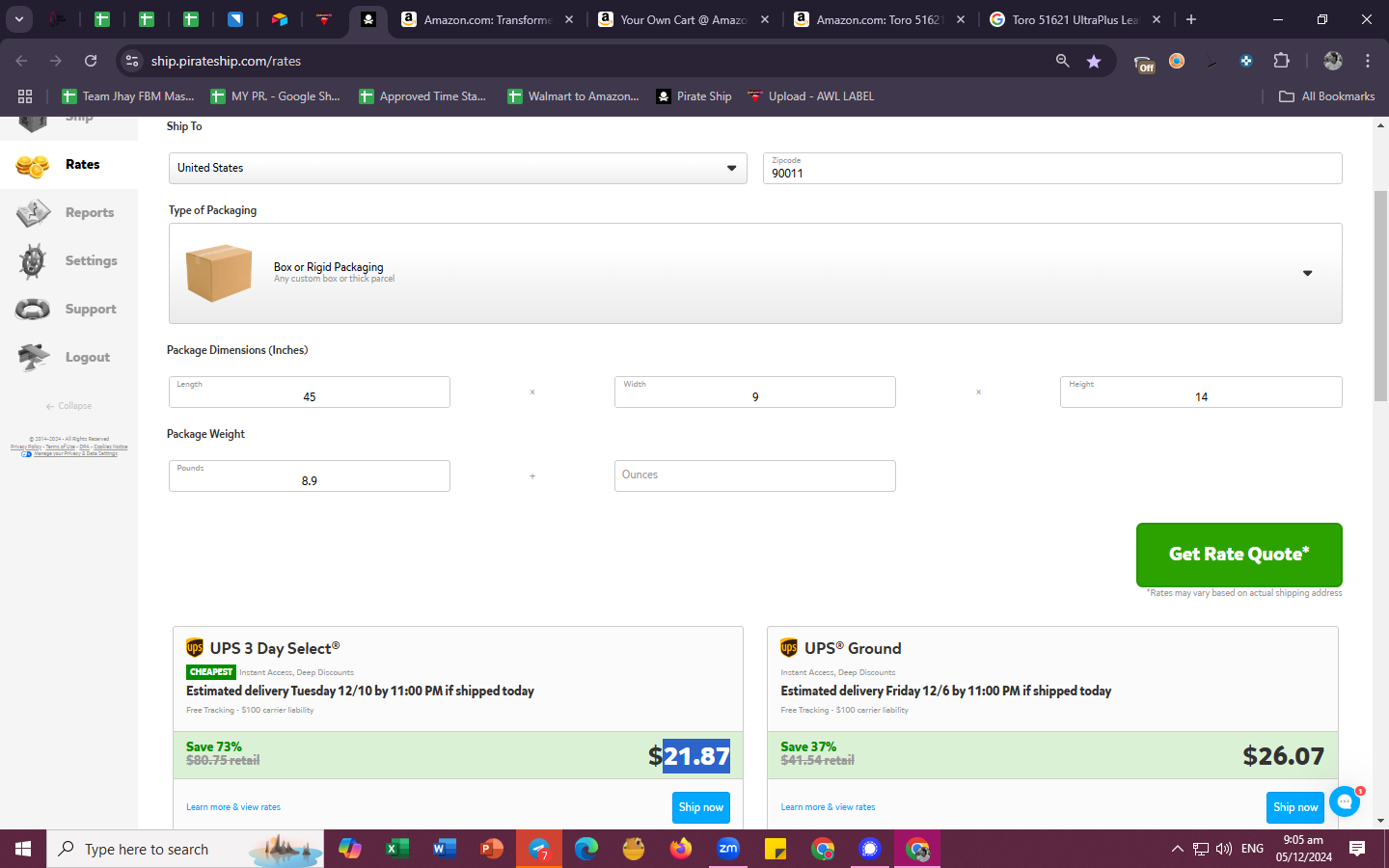Open the Privacy Policy footer link

coord(26,447)
